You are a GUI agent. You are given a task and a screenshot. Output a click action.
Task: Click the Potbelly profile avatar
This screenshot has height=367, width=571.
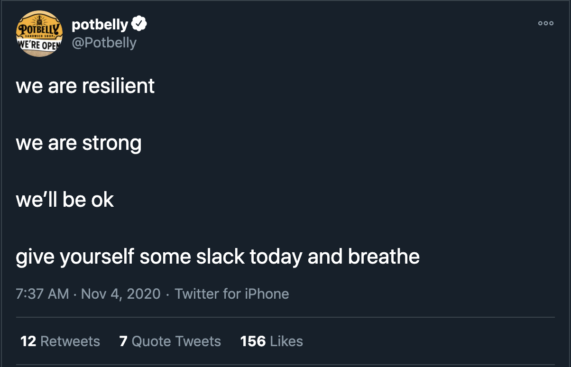(39, 33)
